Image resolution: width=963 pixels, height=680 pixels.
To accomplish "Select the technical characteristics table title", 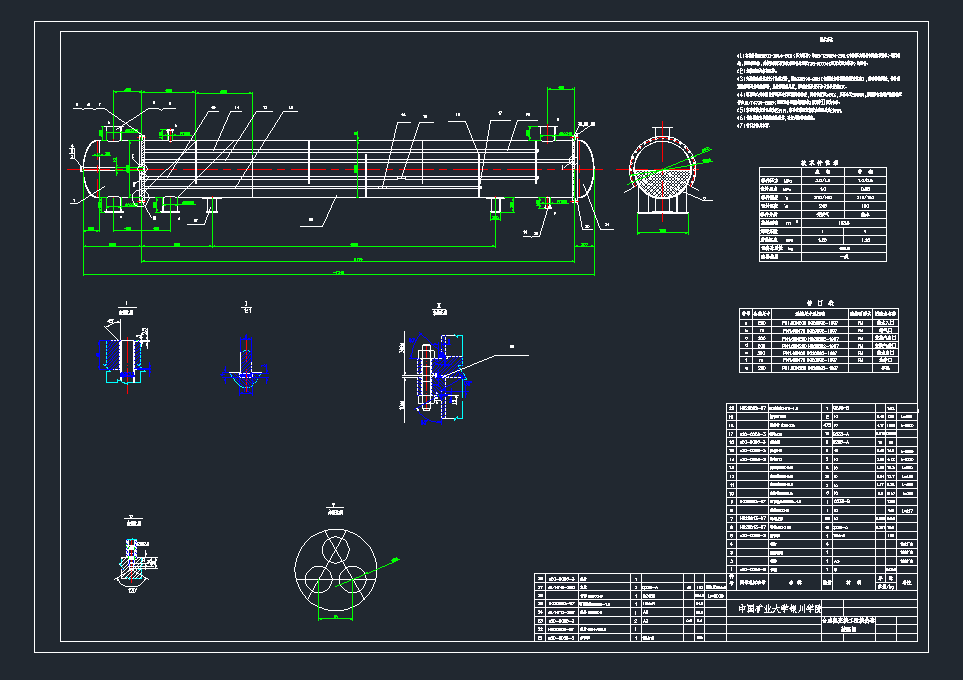I will click(823, 162).
